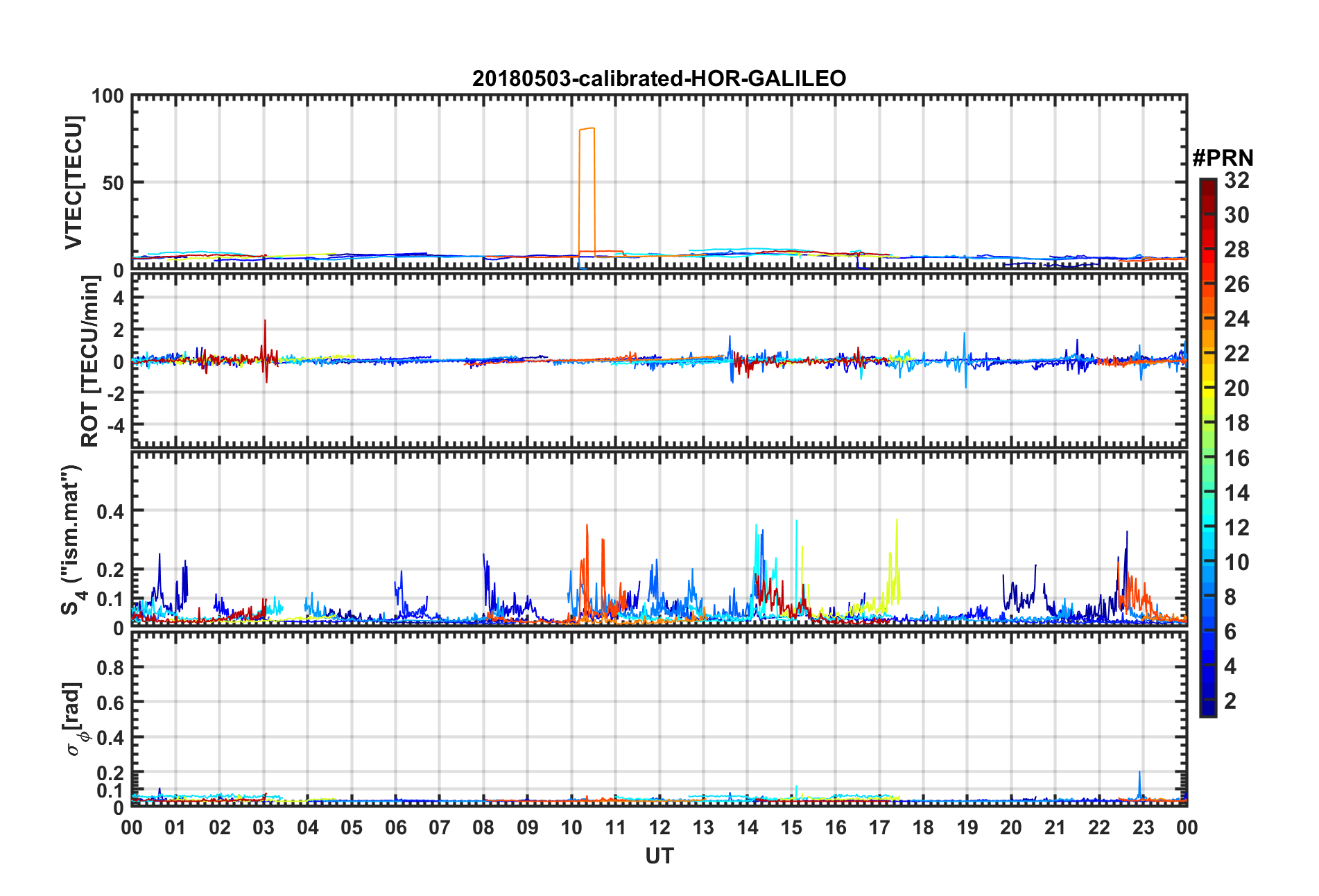Click colorbar tick label 32
Image resolution: width=1319 pixels, height=896 pixels.
point(1236,180)
